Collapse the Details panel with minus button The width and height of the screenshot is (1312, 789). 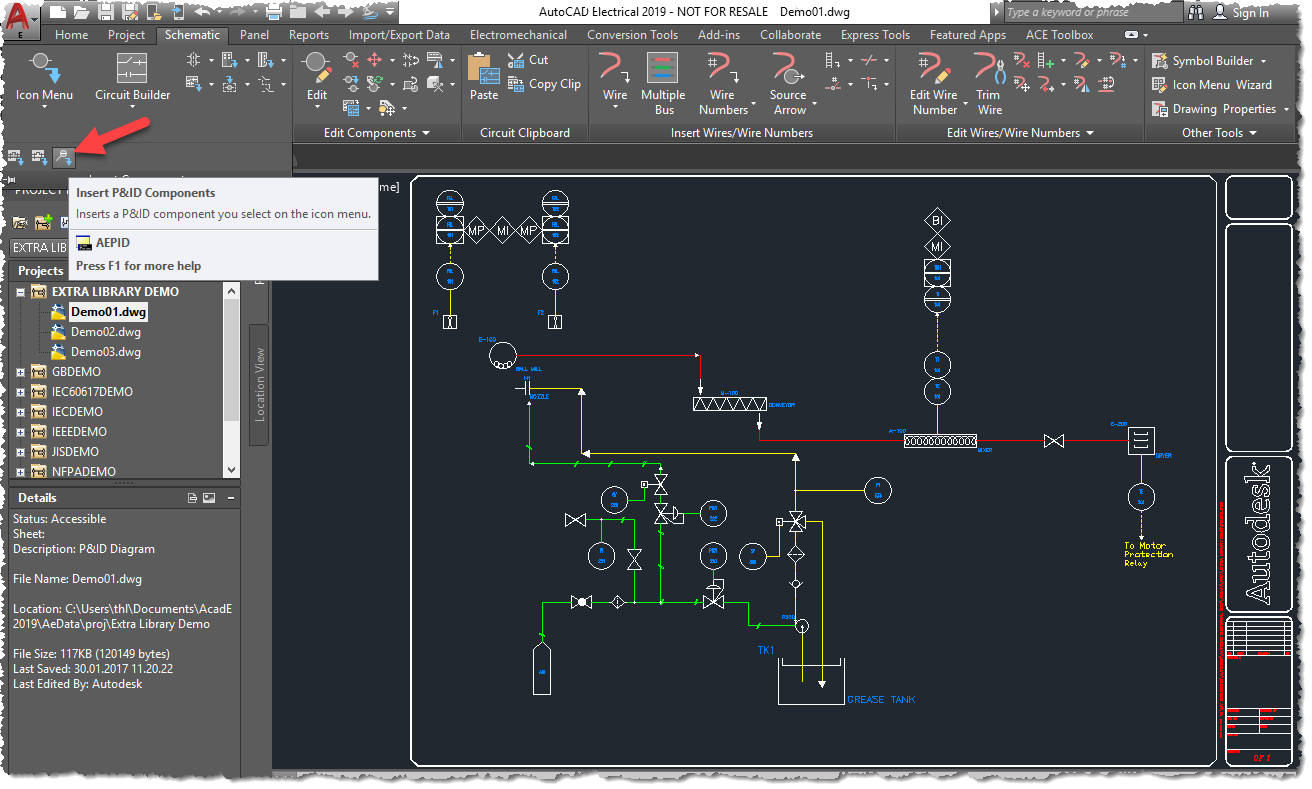coord(230,498)
